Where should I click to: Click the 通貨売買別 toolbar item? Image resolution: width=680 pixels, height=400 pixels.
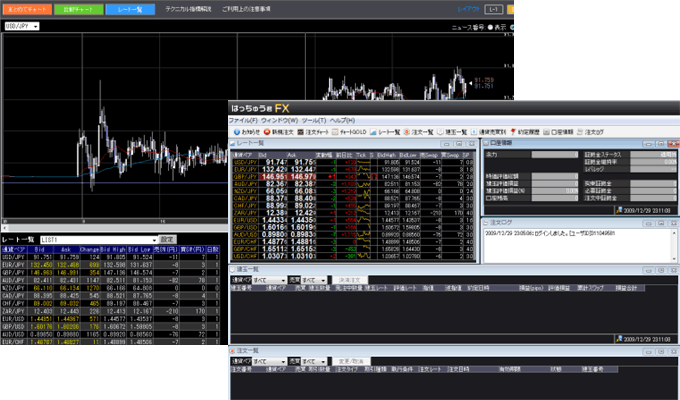488,132
